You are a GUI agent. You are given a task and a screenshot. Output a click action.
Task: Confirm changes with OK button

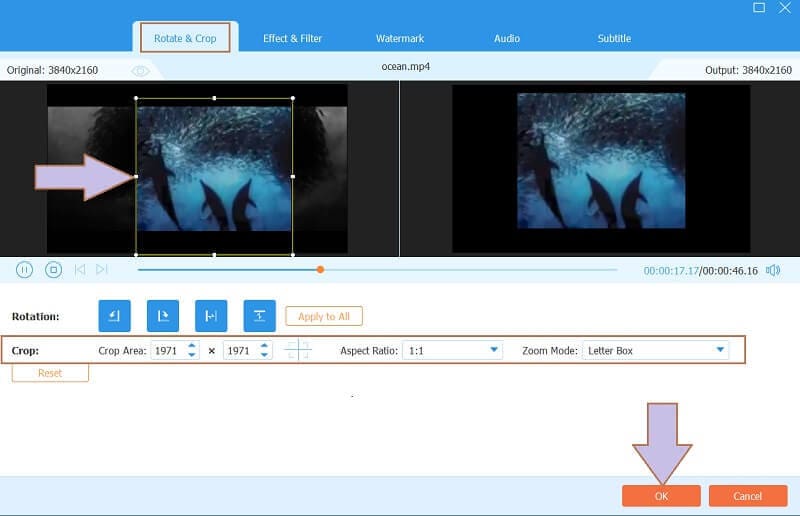(661, 496)
